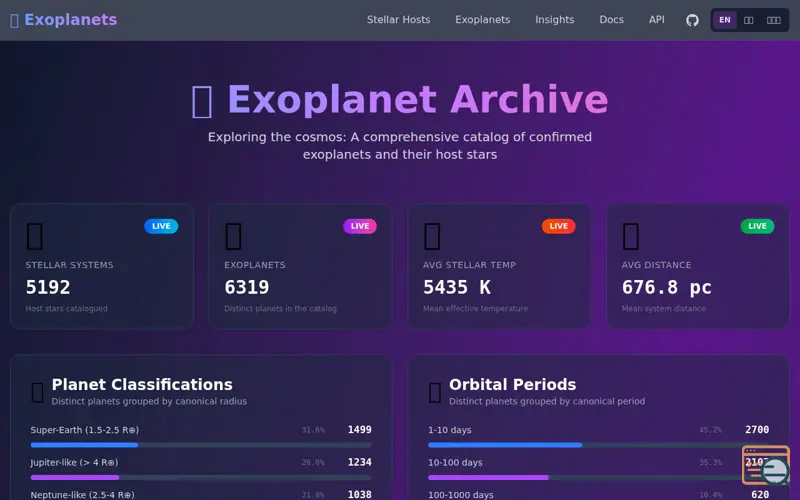Click the 31.6% Super-Earth percentage
Viewport: 800px width, 500px height.
[x=313, y=430]
